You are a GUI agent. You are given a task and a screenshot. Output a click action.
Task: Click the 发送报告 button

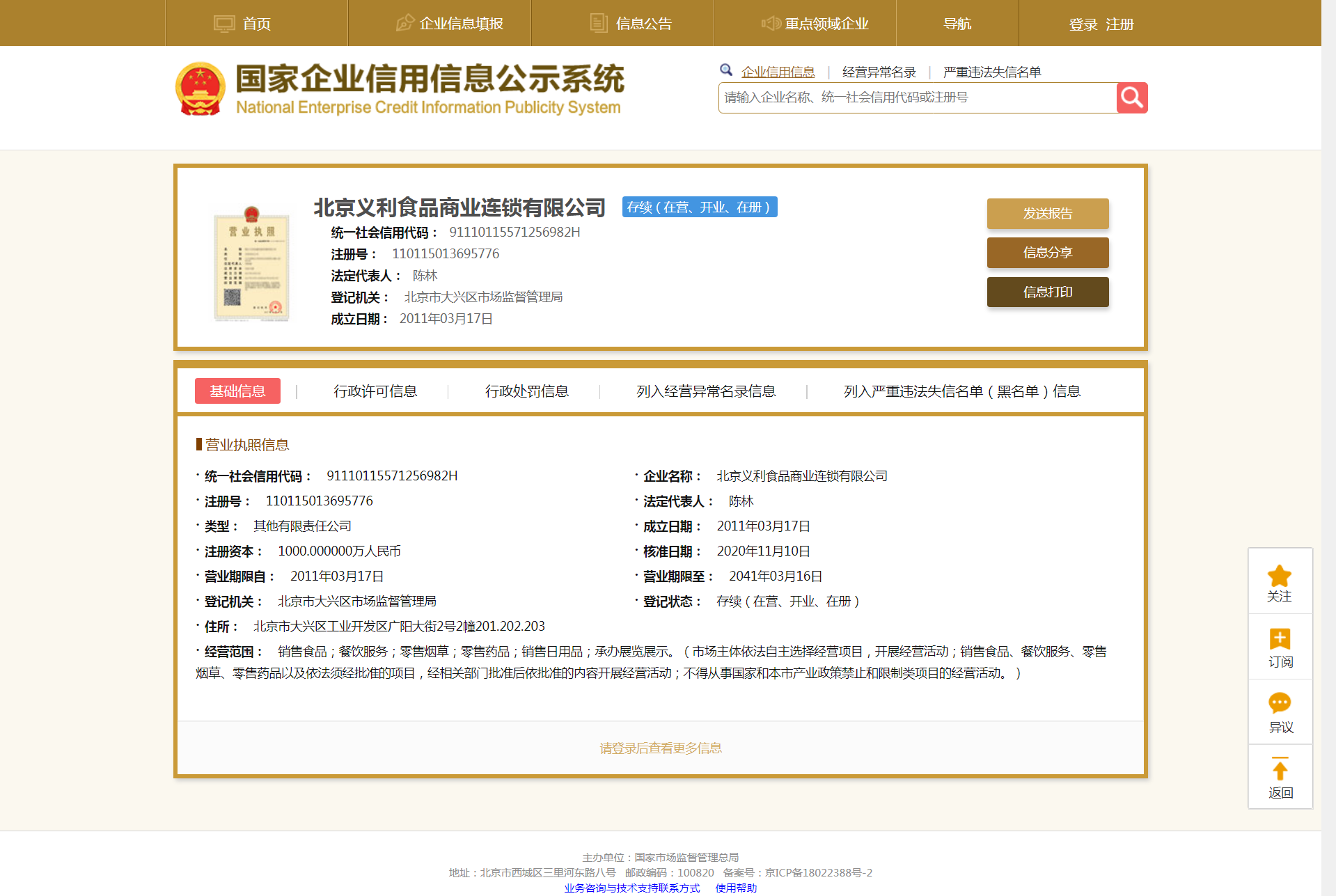coord(1048,214)
